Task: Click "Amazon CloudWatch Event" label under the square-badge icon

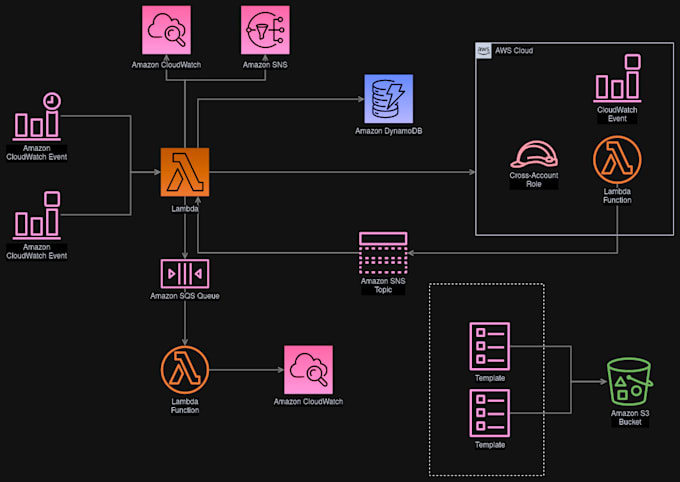Action: [x=37, y=251]
